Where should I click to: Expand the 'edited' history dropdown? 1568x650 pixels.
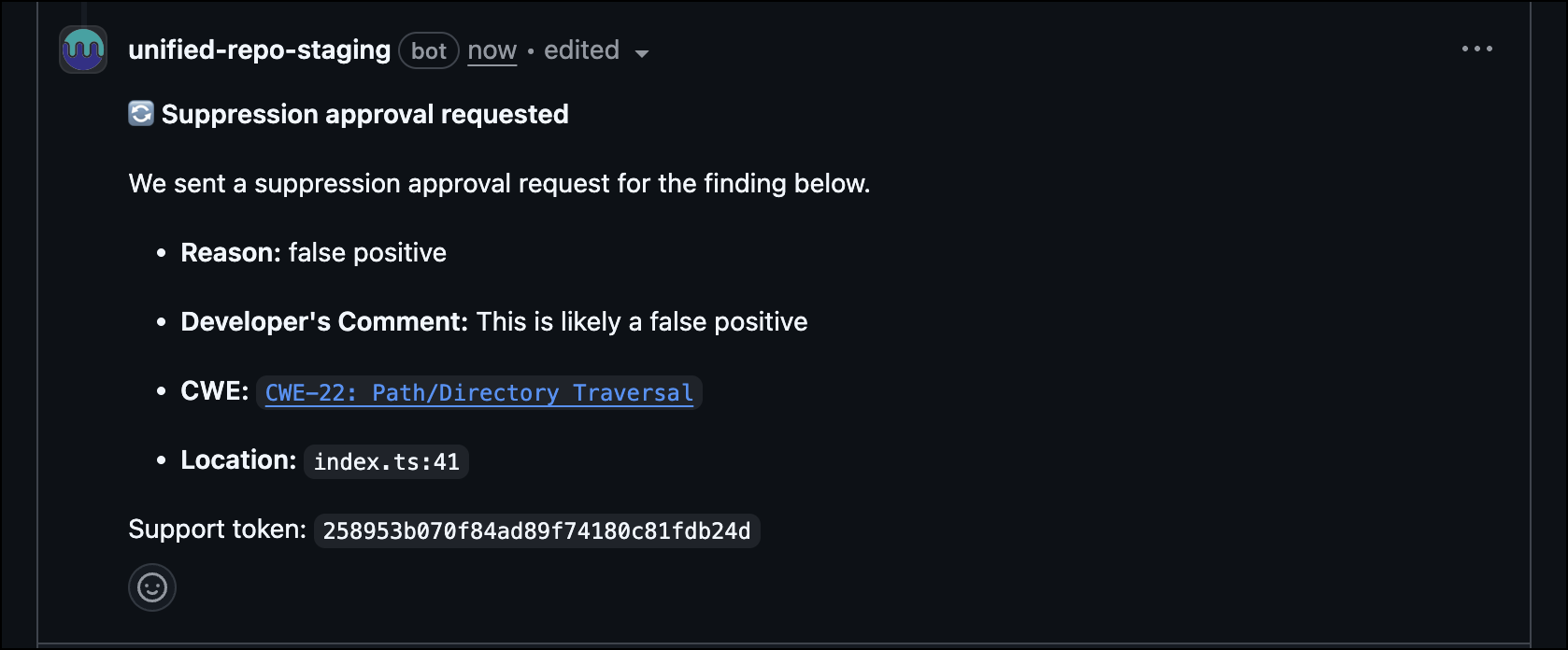coord(581,50)
